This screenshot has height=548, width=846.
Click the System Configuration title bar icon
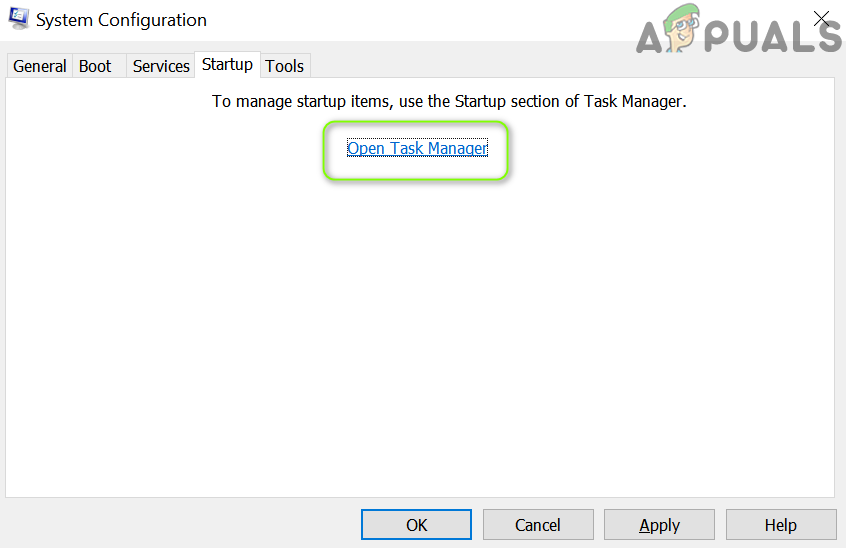19,19
